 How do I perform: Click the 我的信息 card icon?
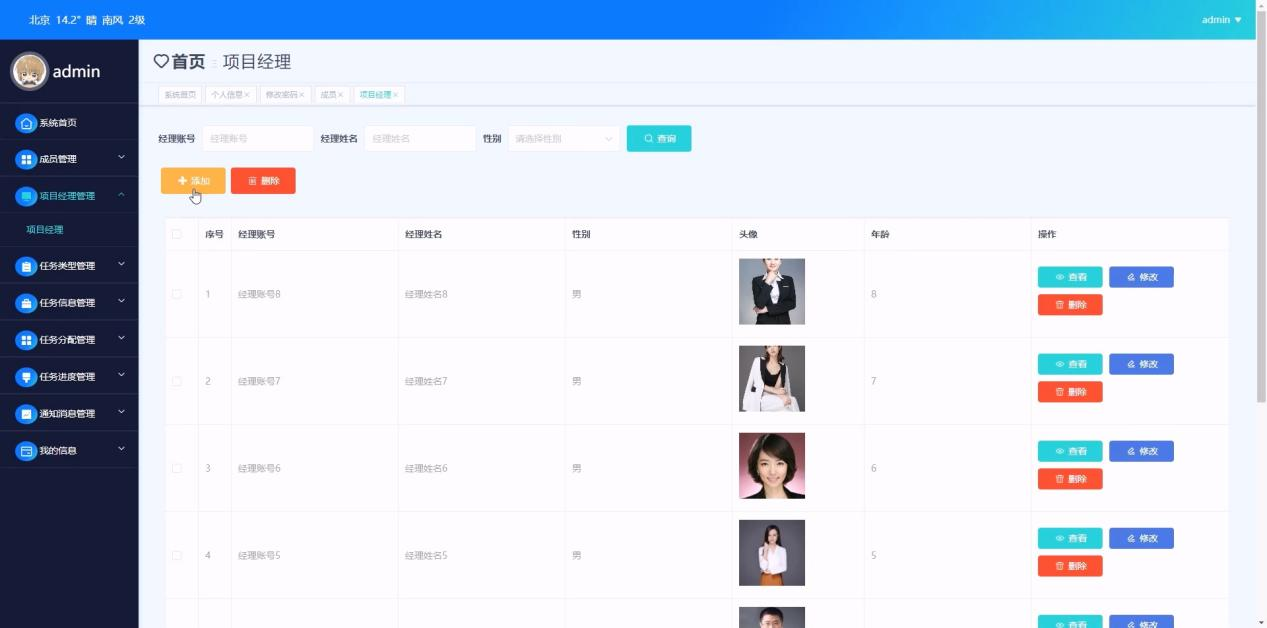(x=26, y=451)
